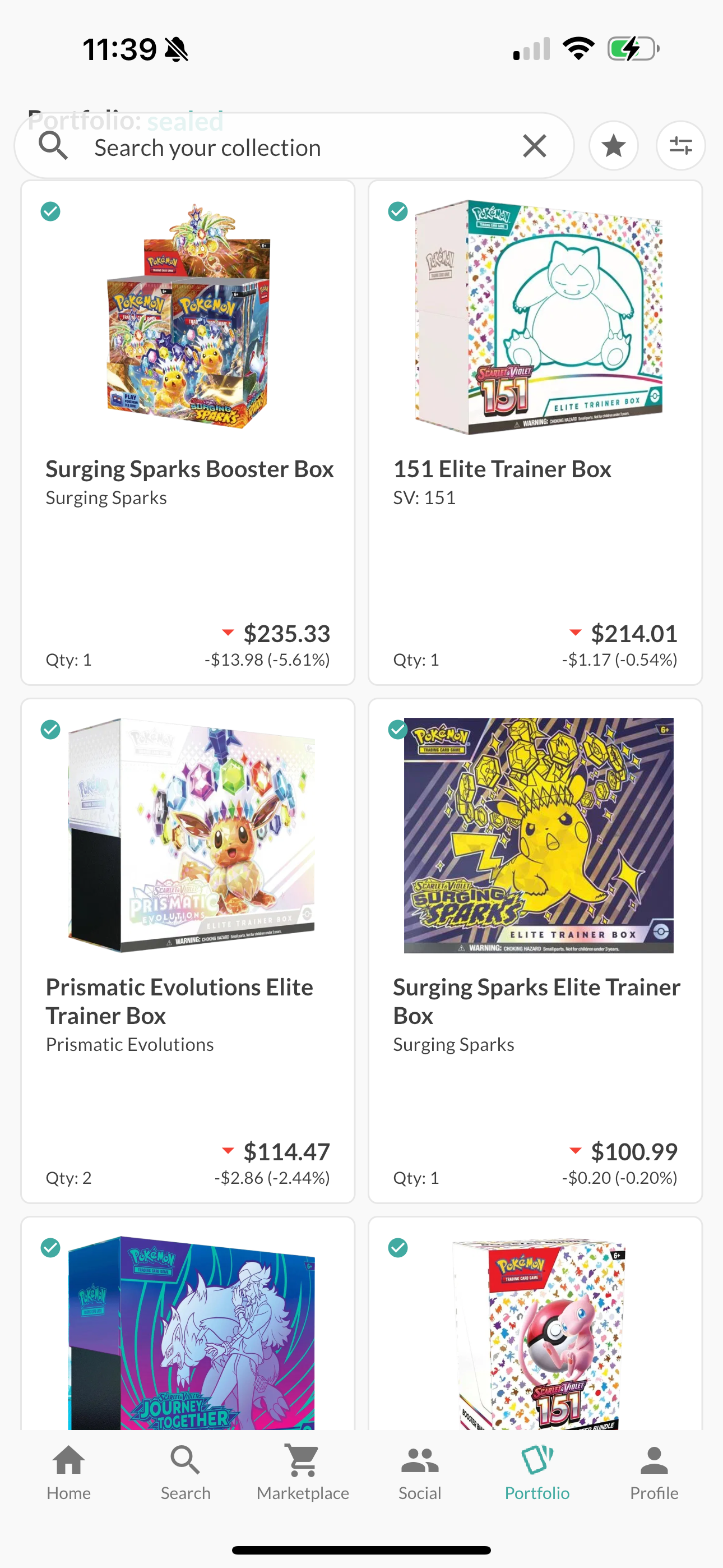The width and height of the screenshot is (723, 1568).
Task: Open the Marketplace cart tab
Action: click(x=303, y=1473)
